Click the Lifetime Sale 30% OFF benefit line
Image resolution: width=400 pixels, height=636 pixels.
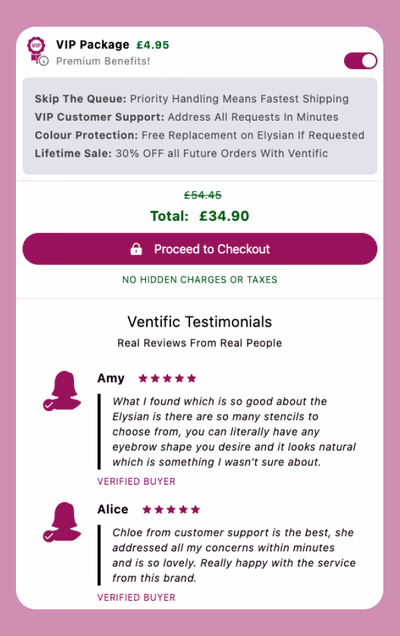coord(181,153)
